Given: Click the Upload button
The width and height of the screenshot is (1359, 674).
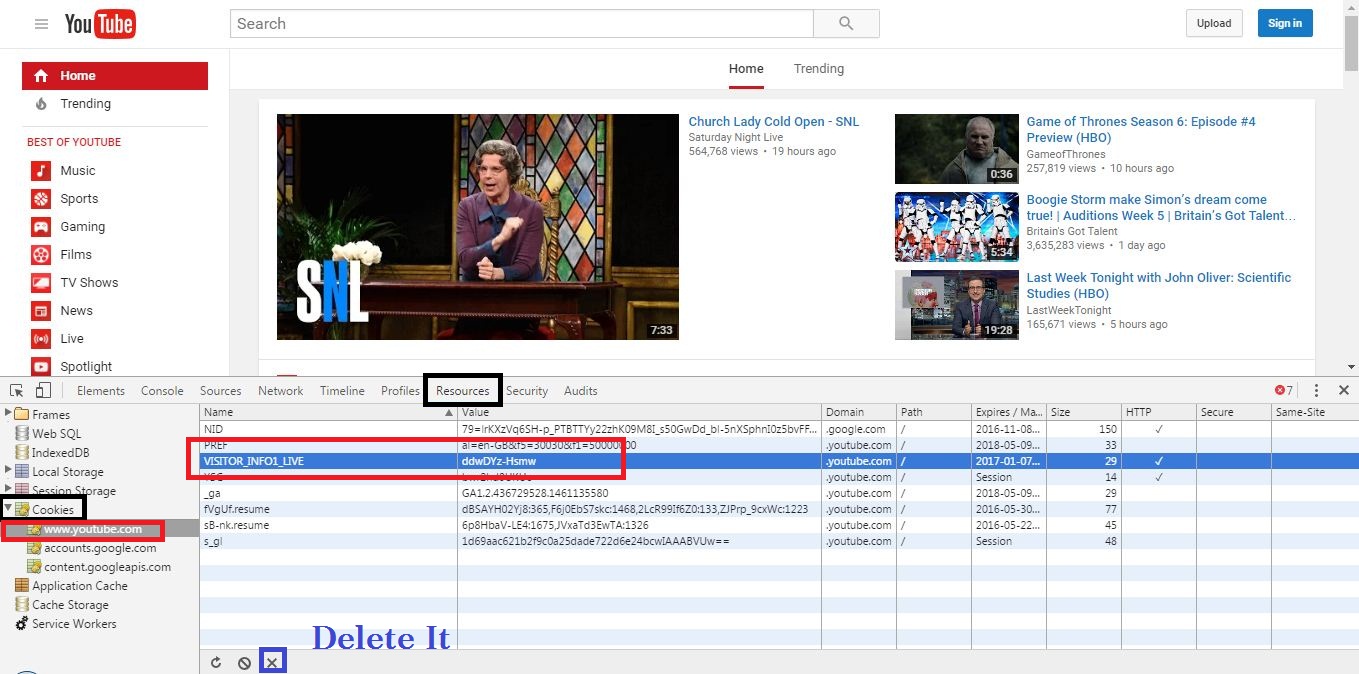Looking at the screenshot, I should [x=1214, y=23].
